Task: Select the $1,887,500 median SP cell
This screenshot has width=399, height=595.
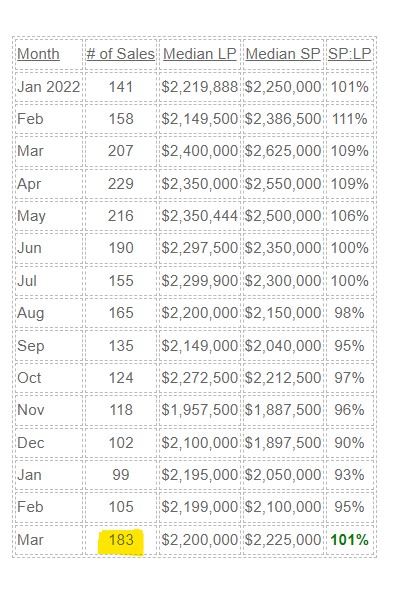Action: 283,410
